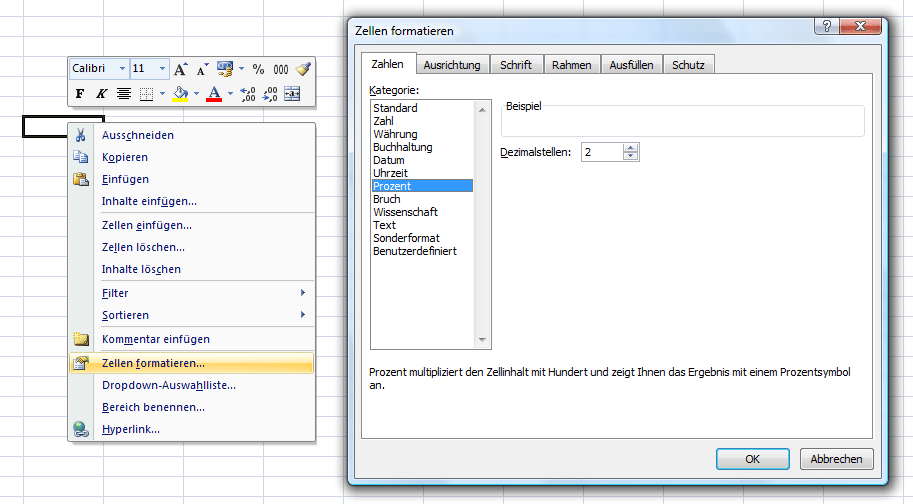Center align text in mini toolbar
Image resolution: width=913 pixels, height=504 pixels.
point(123,94)
